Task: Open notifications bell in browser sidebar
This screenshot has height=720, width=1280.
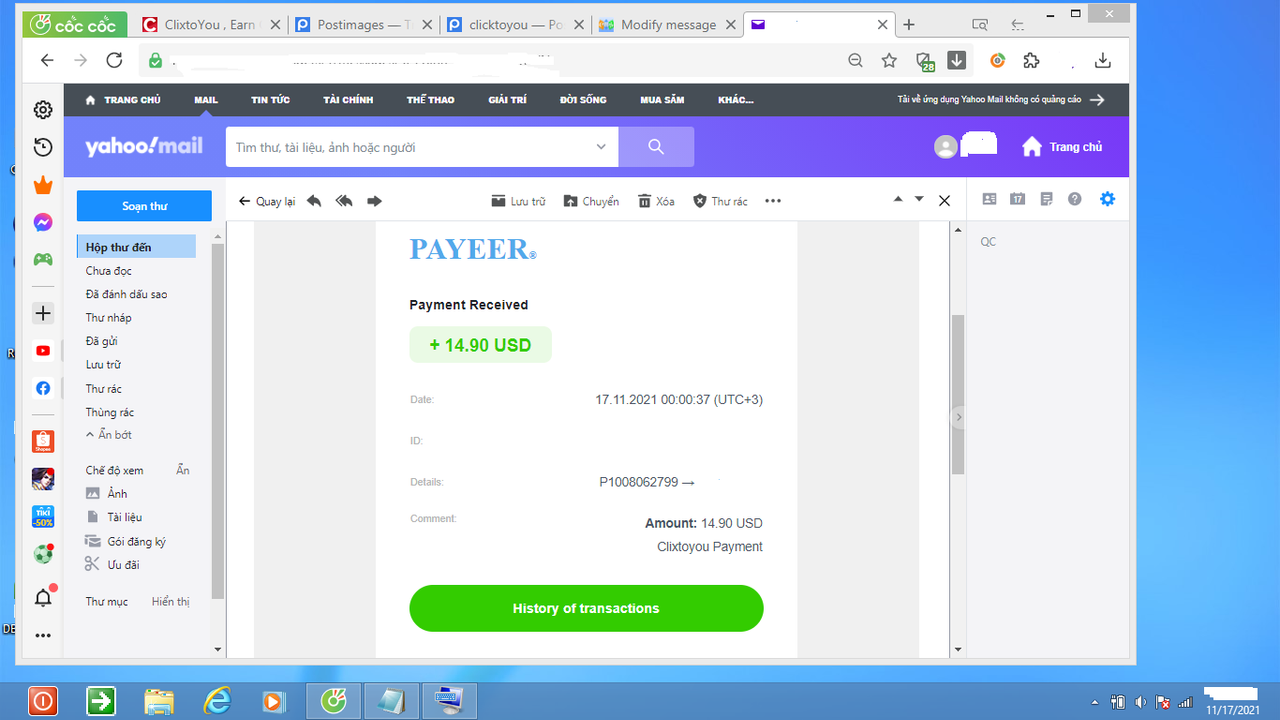Action: point(43,598)
